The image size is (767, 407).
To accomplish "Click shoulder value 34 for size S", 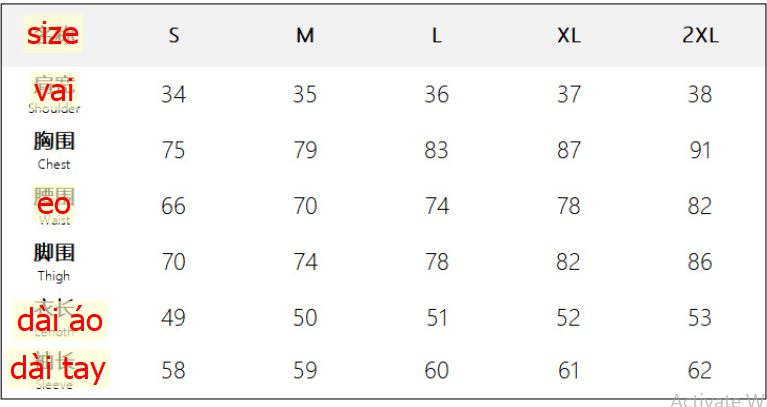I will pos(174,94).
